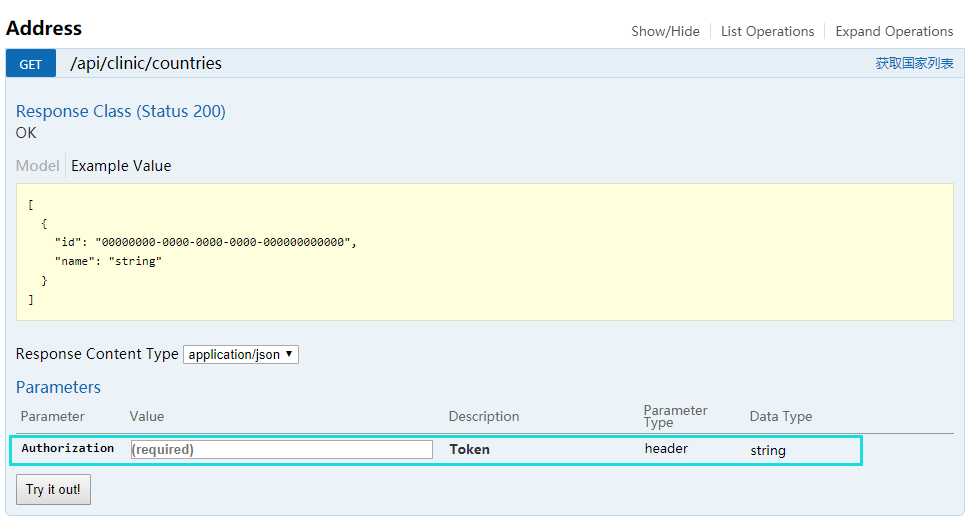Click Show/Hide for Address section

point(665,31)
